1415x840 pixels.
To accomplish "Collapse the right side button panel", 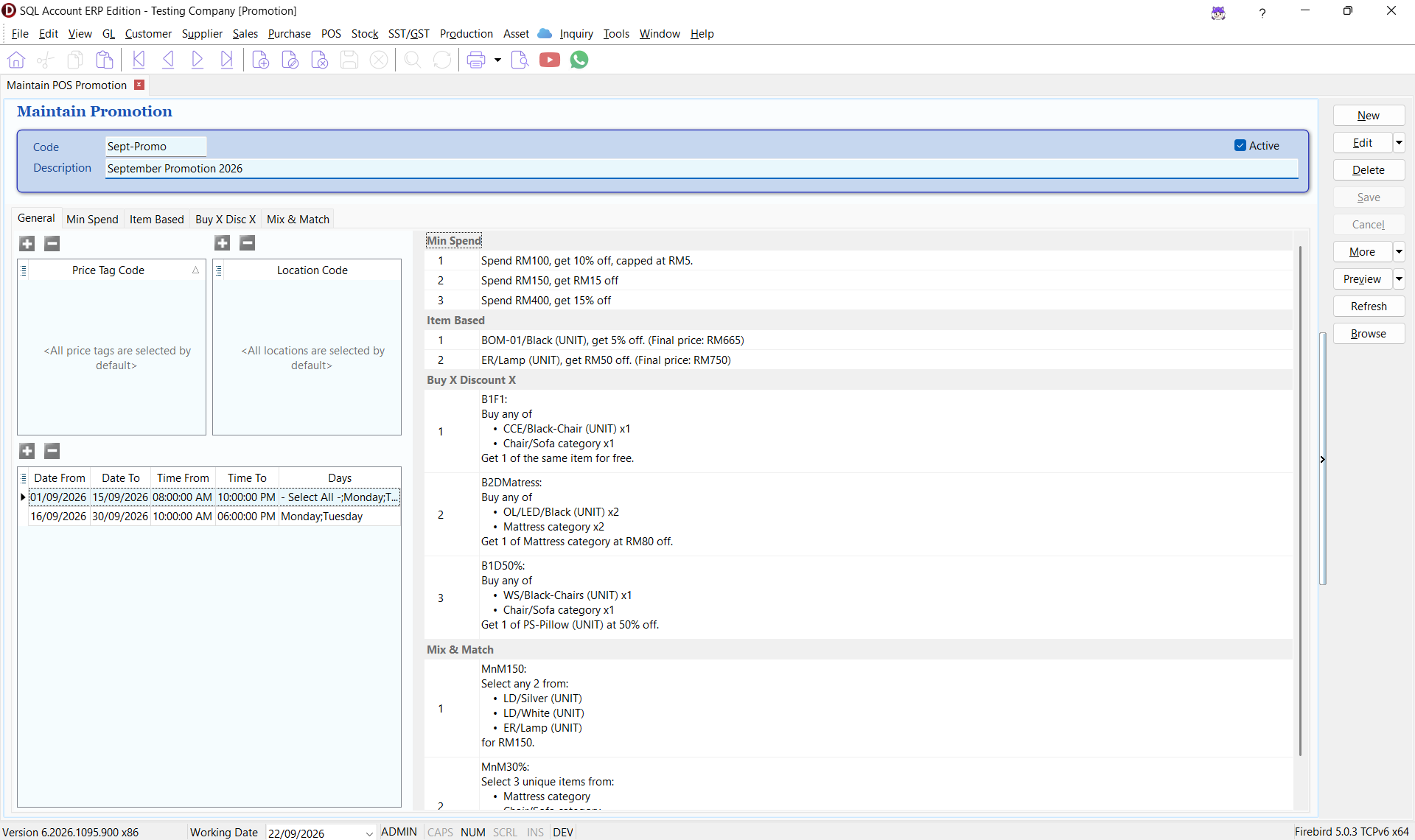I will [x=1323, y=459].
